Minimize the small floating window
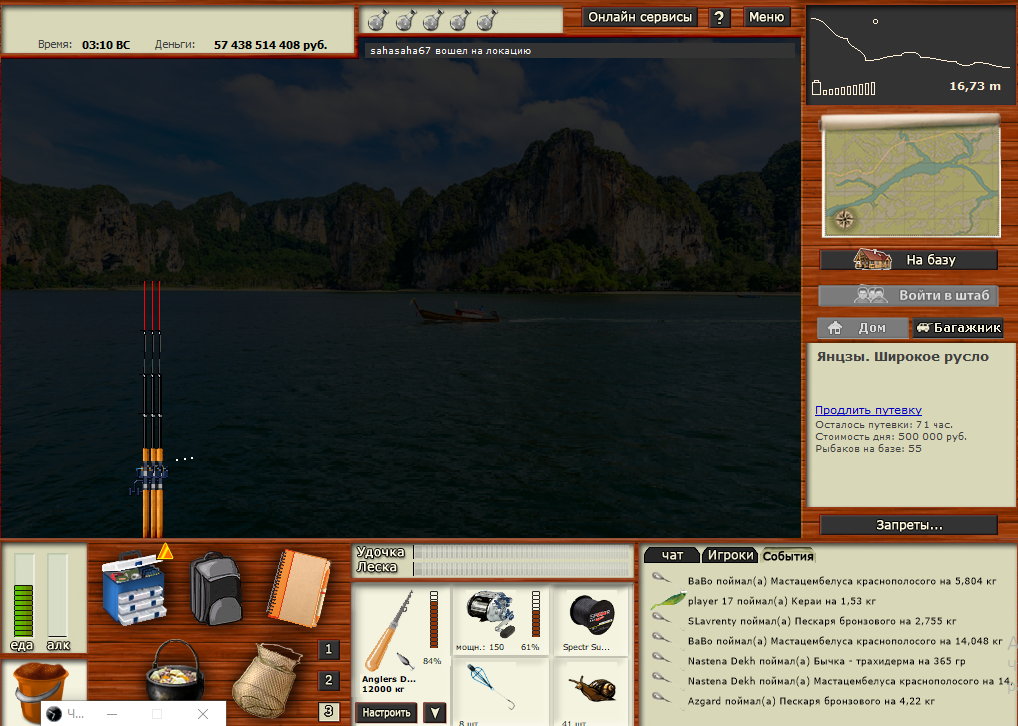 pyautogui.click(x=112, y=714)
